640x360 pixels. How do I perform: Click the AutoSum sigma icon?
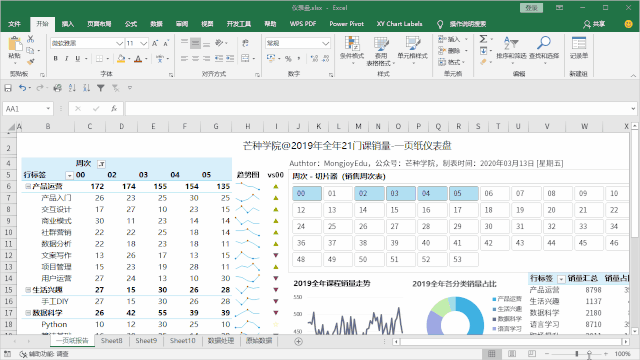[484, 39]
